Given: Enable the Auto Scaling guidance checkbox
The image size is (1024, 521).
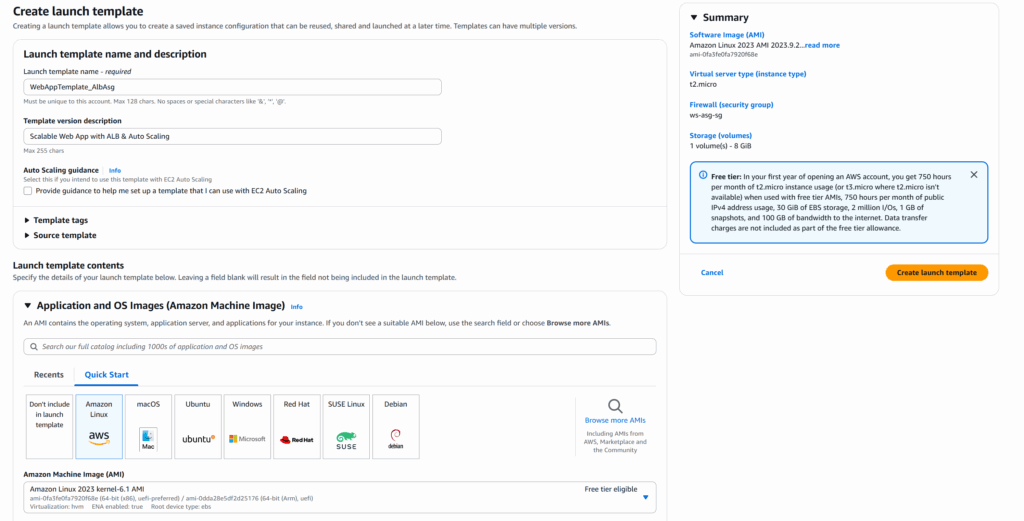Looking at the screenshot, I should (x=28, y=190).
